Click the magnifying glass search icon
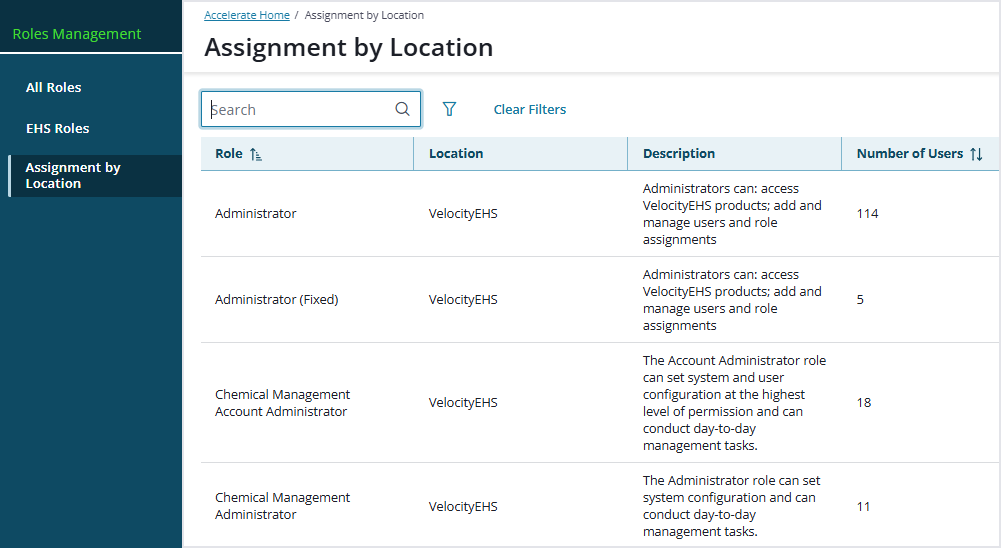The width and height of the screenshot is (1001, 548). pyautogui.click(x=402, y=110)
